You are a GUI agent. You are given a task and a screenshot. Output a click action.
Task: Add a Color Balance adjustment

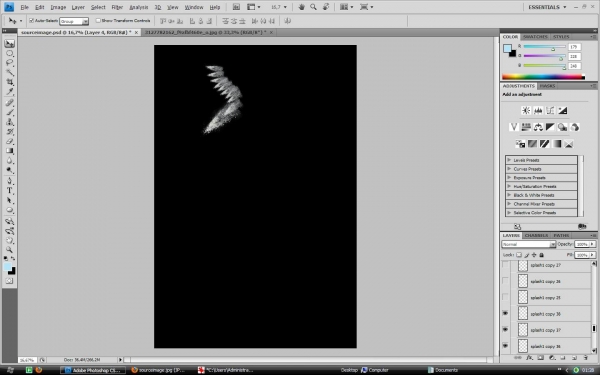pos(538,127)
